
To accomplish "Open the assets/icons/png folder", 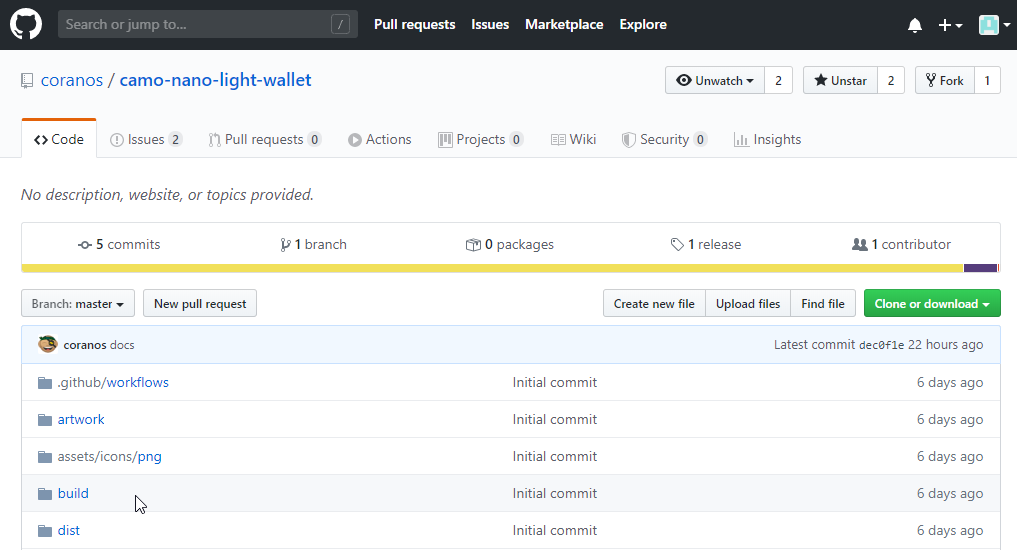I will 110,457.
